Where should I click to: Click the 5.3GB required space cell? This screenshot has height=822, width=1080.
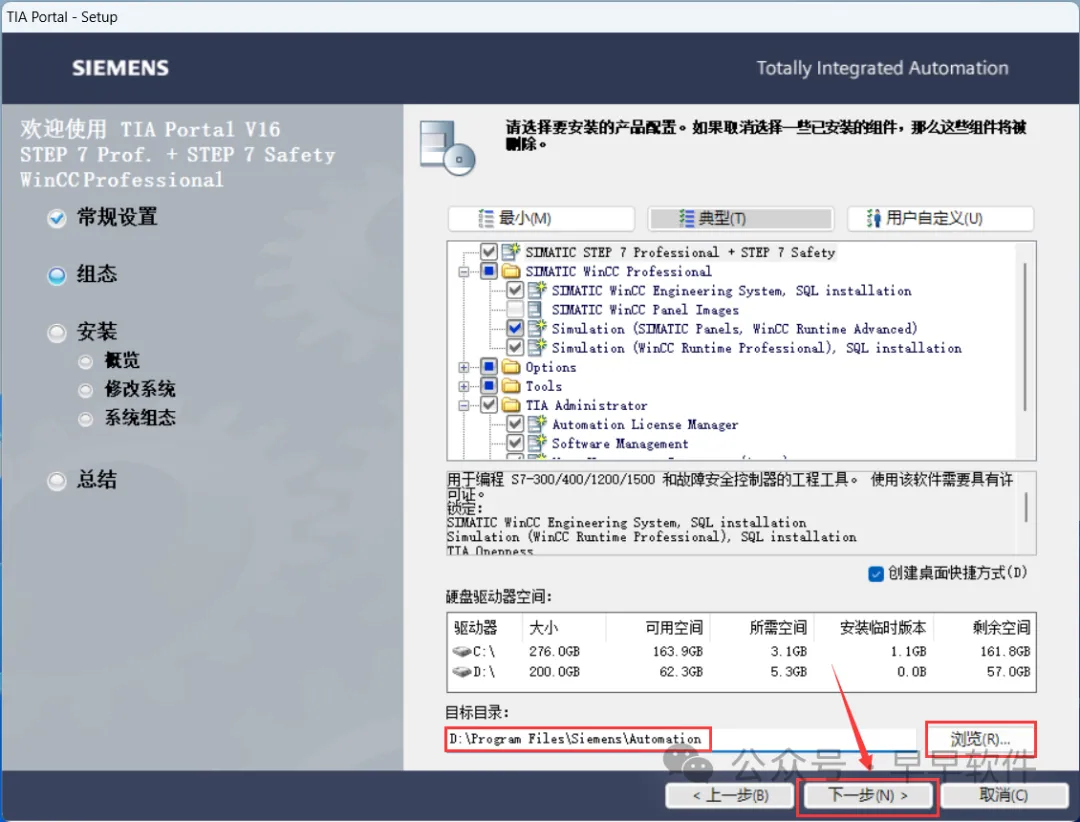(789, 671)
